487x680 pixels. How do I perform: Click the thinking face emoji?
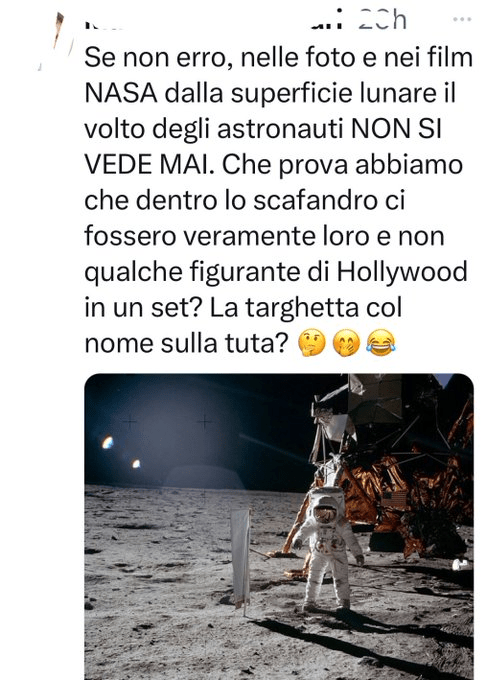[x=311, y=343]
